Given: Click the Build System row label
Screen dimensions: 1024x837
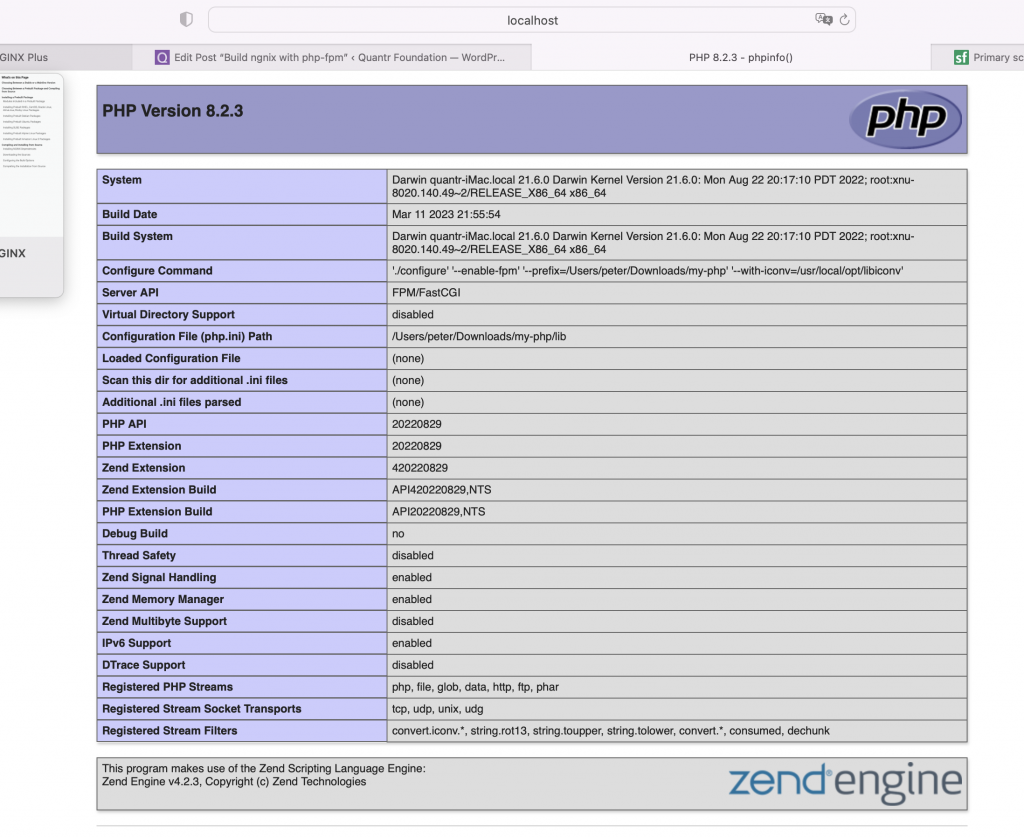Looking at the screenshot, I should [x=137, y=236].
